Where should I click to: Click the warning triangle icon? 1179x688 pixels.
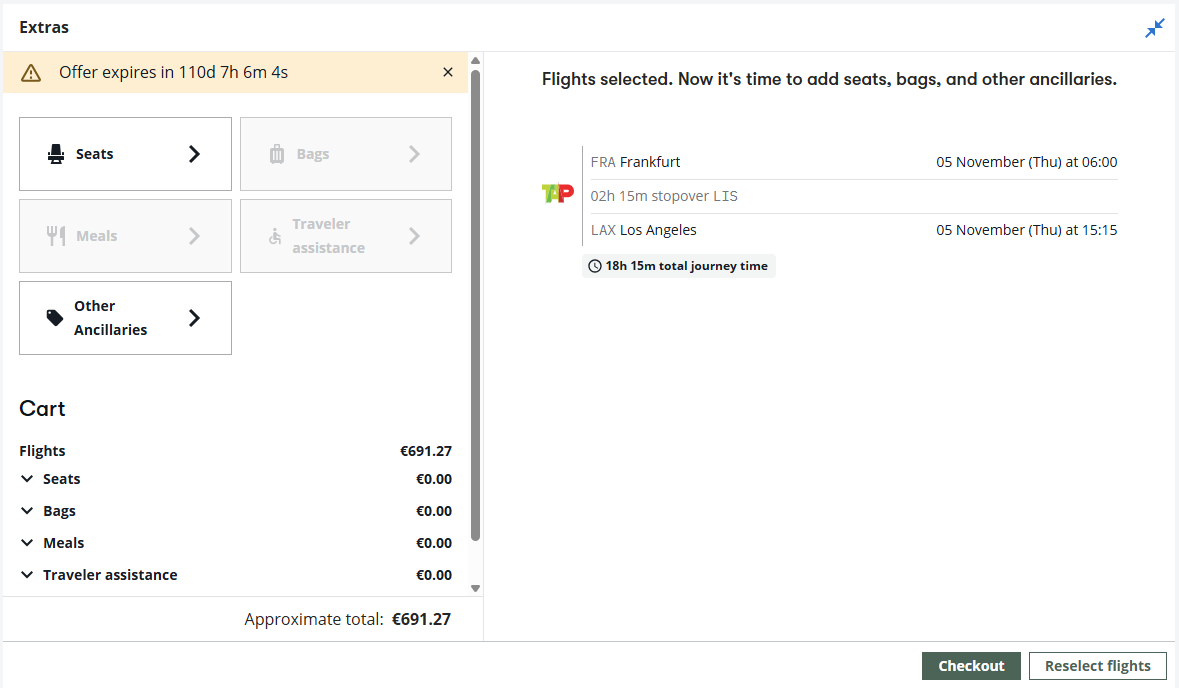[x=31, y=73]
